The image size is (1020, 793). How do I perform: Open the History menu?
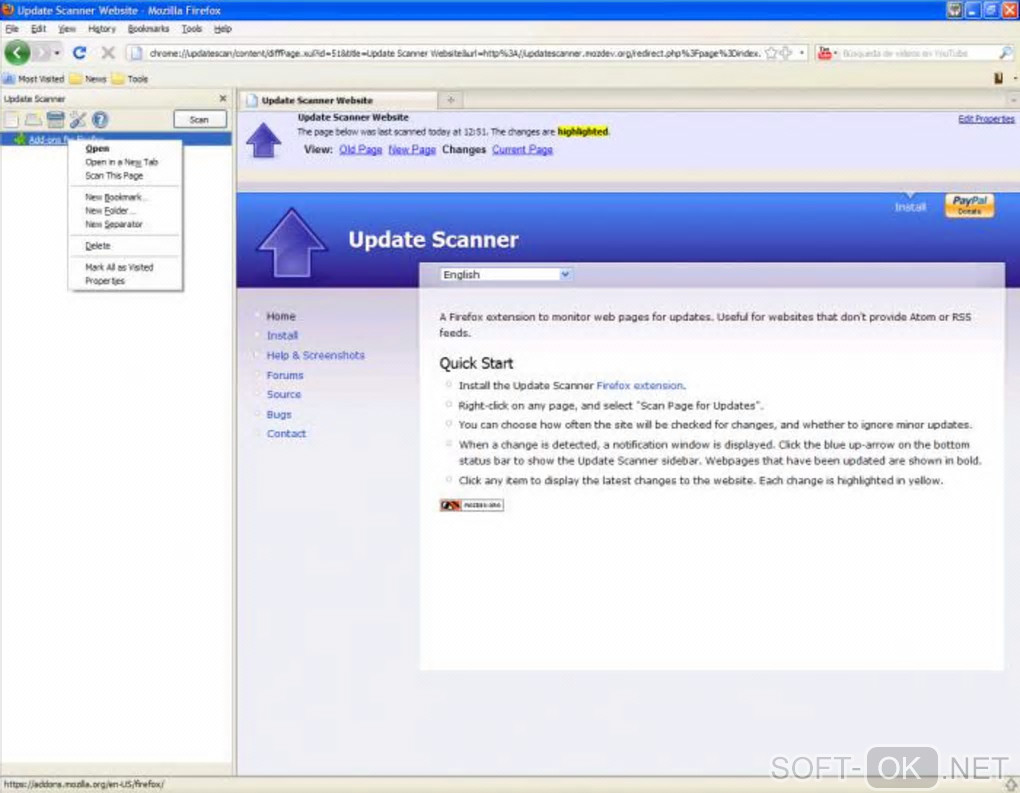pyautogui.click(x=101, y=29)
